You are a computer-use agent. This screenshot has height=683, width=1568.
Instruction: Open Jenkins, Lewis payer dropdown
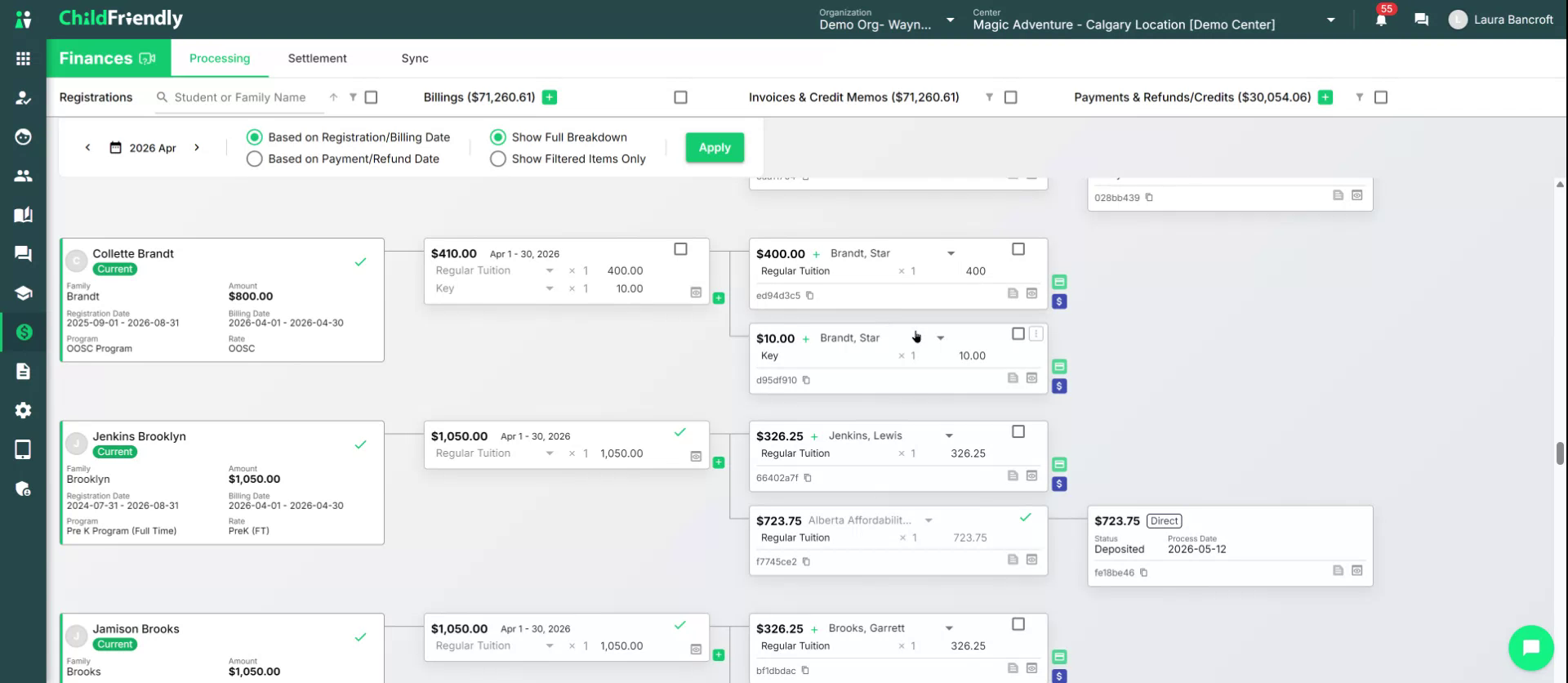pos(949,435)
